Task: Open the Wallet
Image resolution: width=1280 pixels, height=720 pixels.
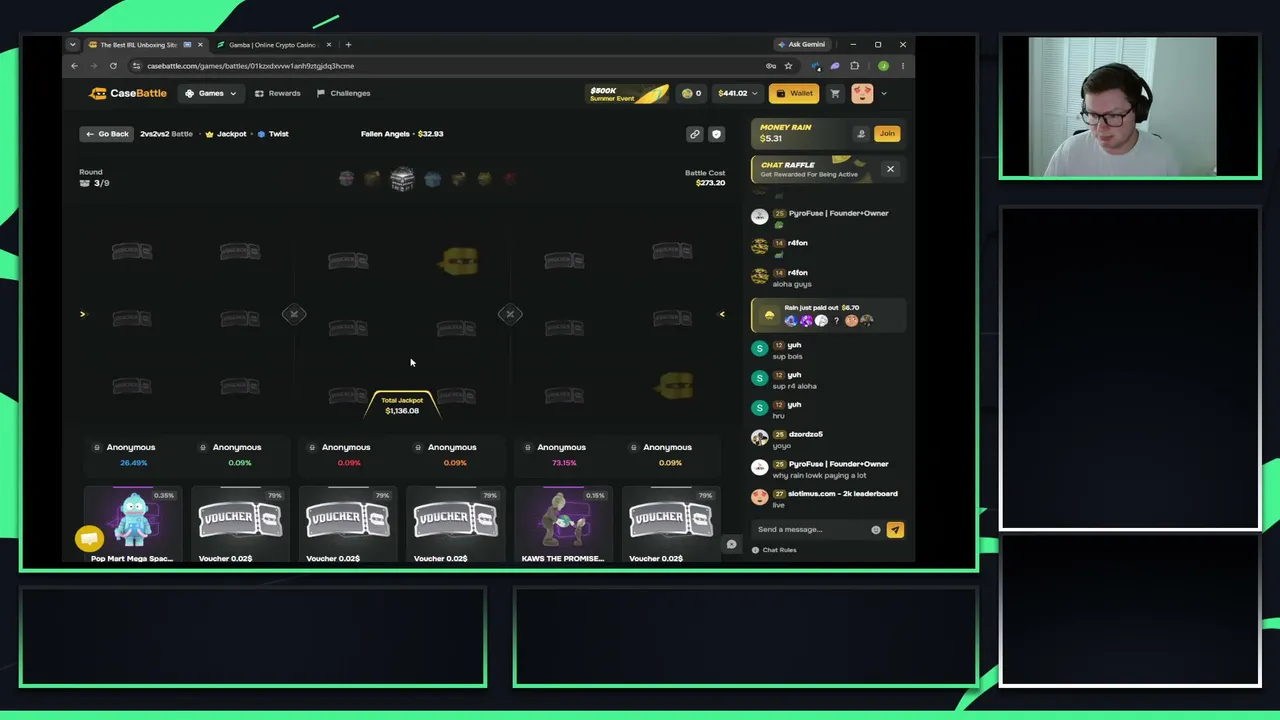Action: (x=794, y=93)
